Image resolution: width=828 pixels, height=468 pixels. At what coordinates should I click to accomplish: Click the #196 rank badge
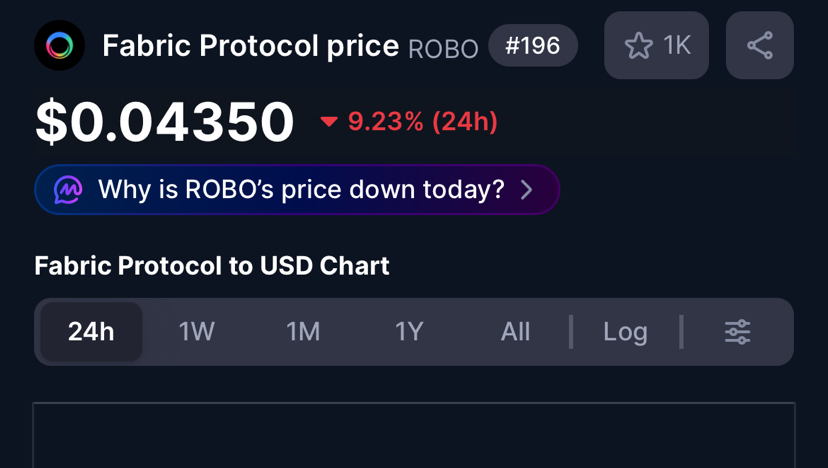point(533,46)
